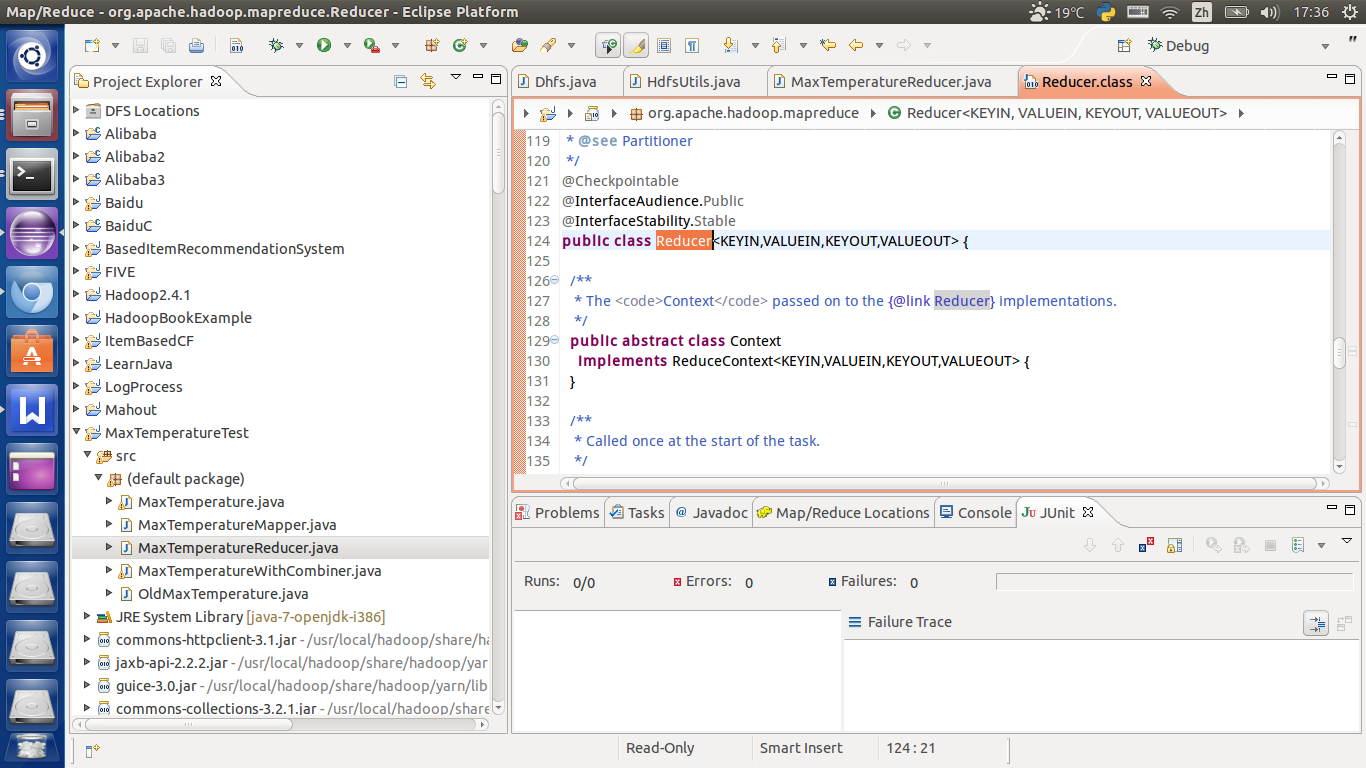Collapse the MaxTemperatureTest project

pyautogui.click(x=78, y=433)
